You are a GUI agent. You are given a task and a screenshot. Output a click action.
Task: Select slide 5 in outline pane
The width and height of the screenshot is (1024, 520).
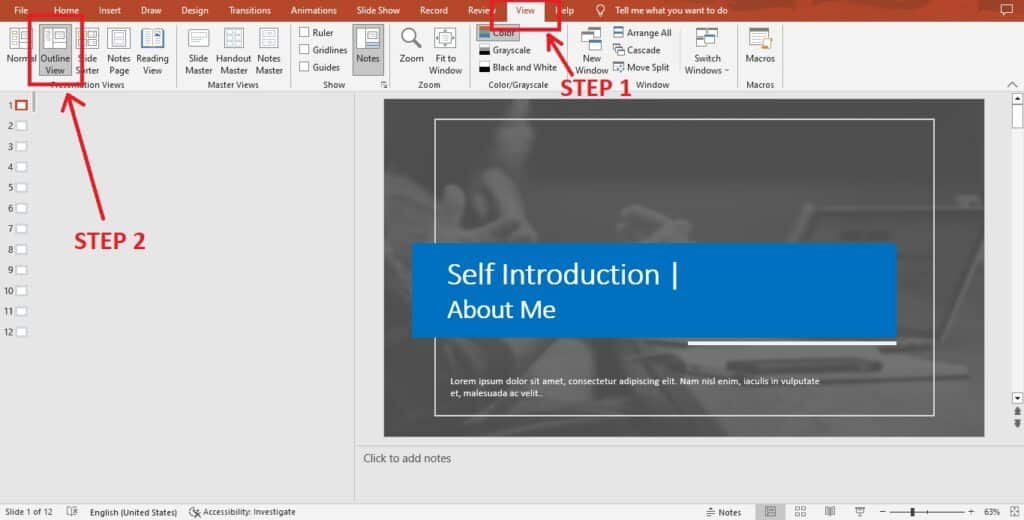pos(22,187)
